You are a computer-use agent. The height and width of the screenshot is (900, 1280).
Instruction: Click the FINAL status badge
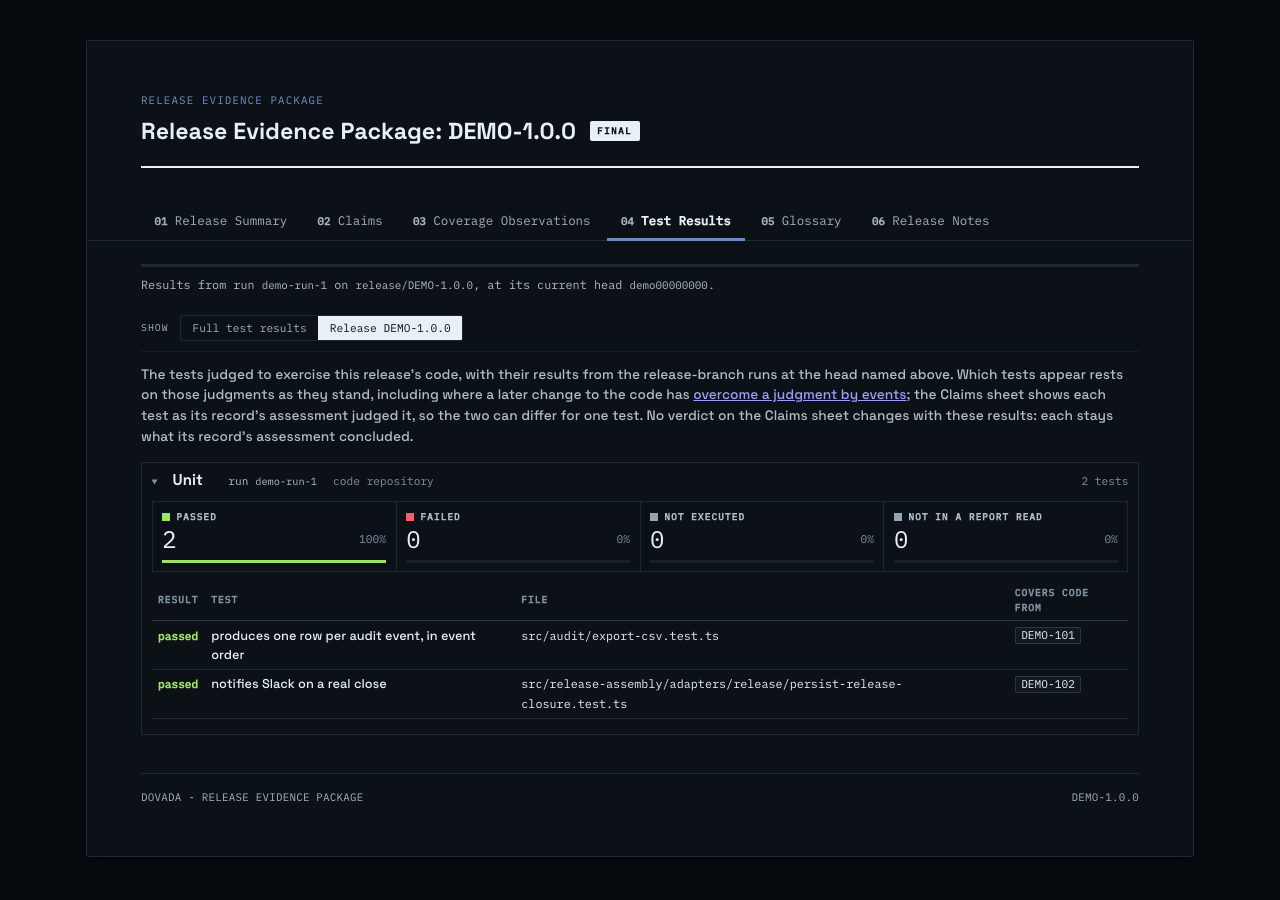click(x=615, y=131)
